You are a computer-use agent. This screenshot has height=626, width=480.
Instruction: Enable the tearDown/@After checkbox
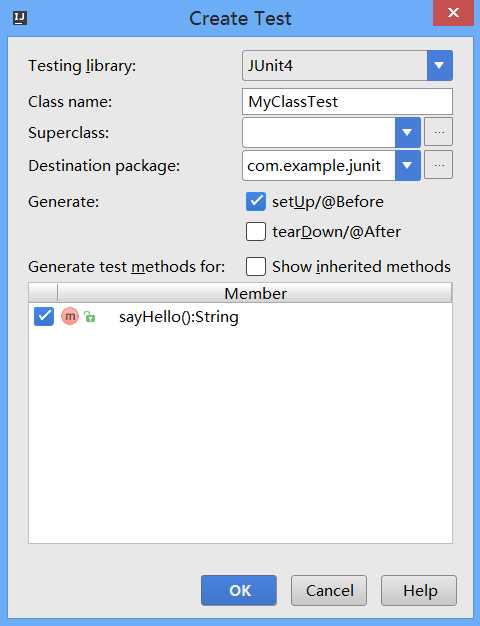tap(256, 232)
